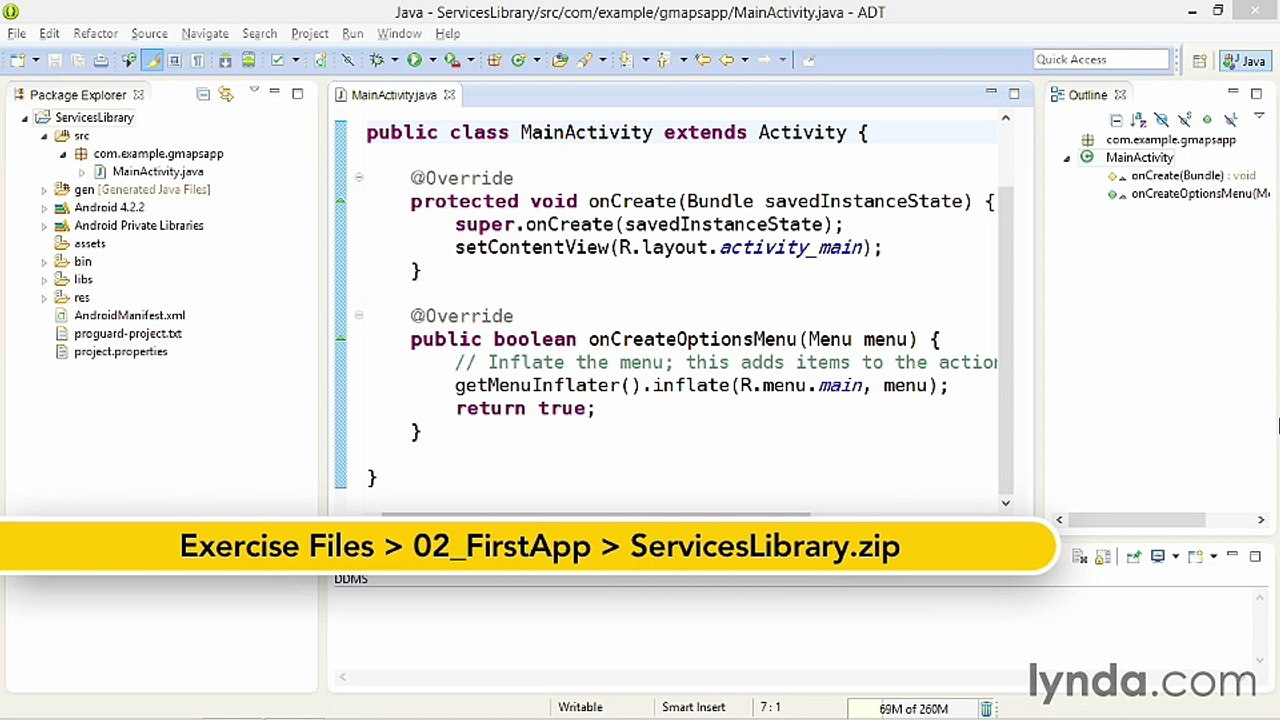Select proguard-project.txt file
1280x720 pixels.
click(x=127, y=334)
